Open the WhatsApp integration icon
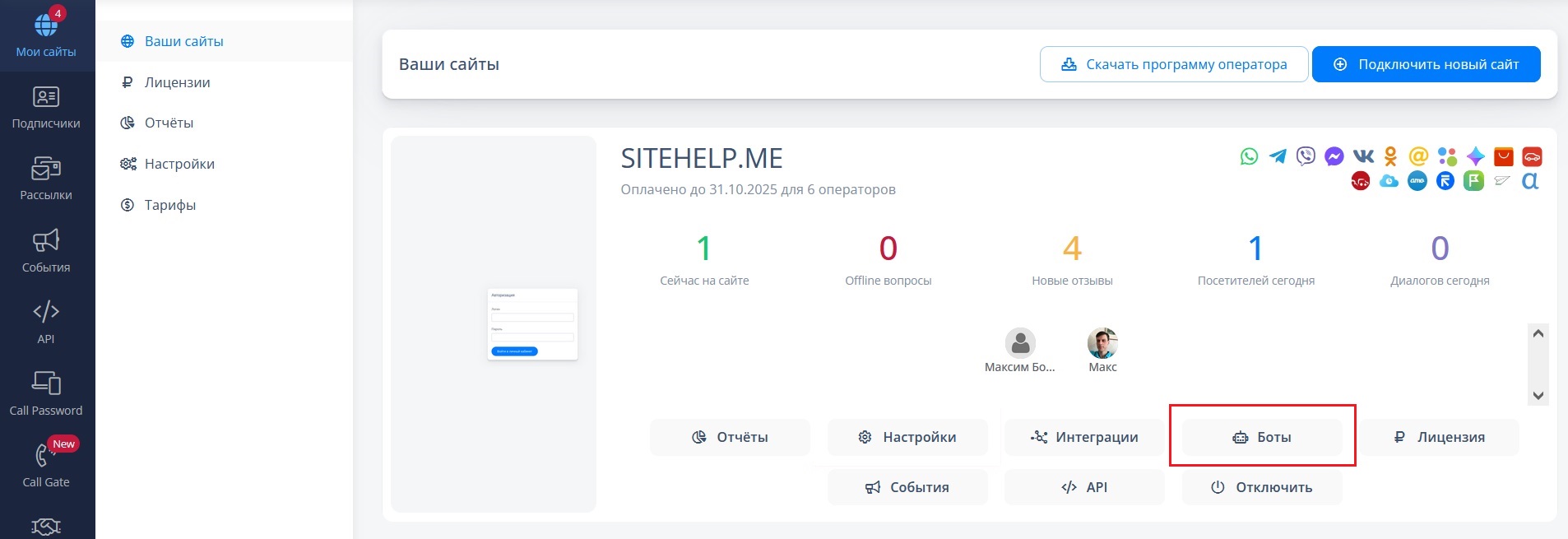The image size is (1568, 539). (1249, 156)
